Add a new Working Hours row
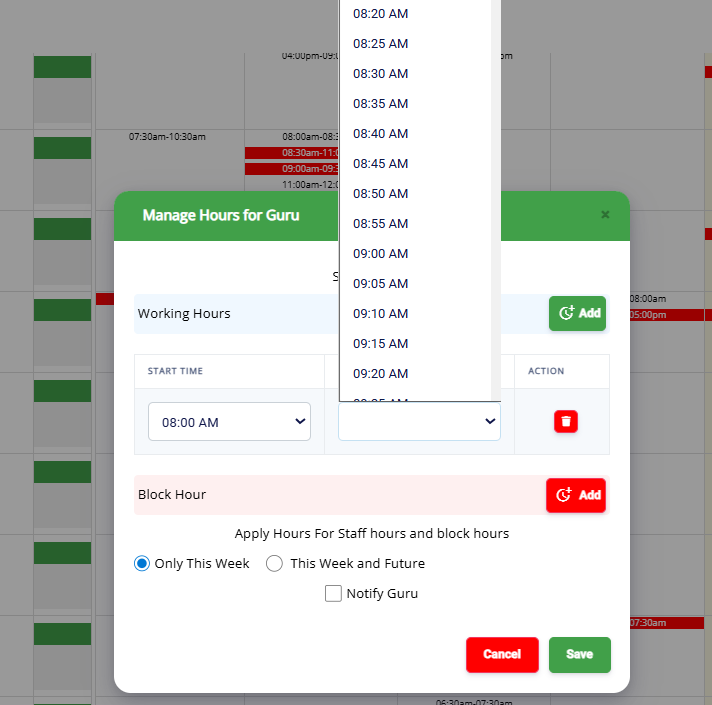Viewport: 712px width, 705px height. click(577, 313)
